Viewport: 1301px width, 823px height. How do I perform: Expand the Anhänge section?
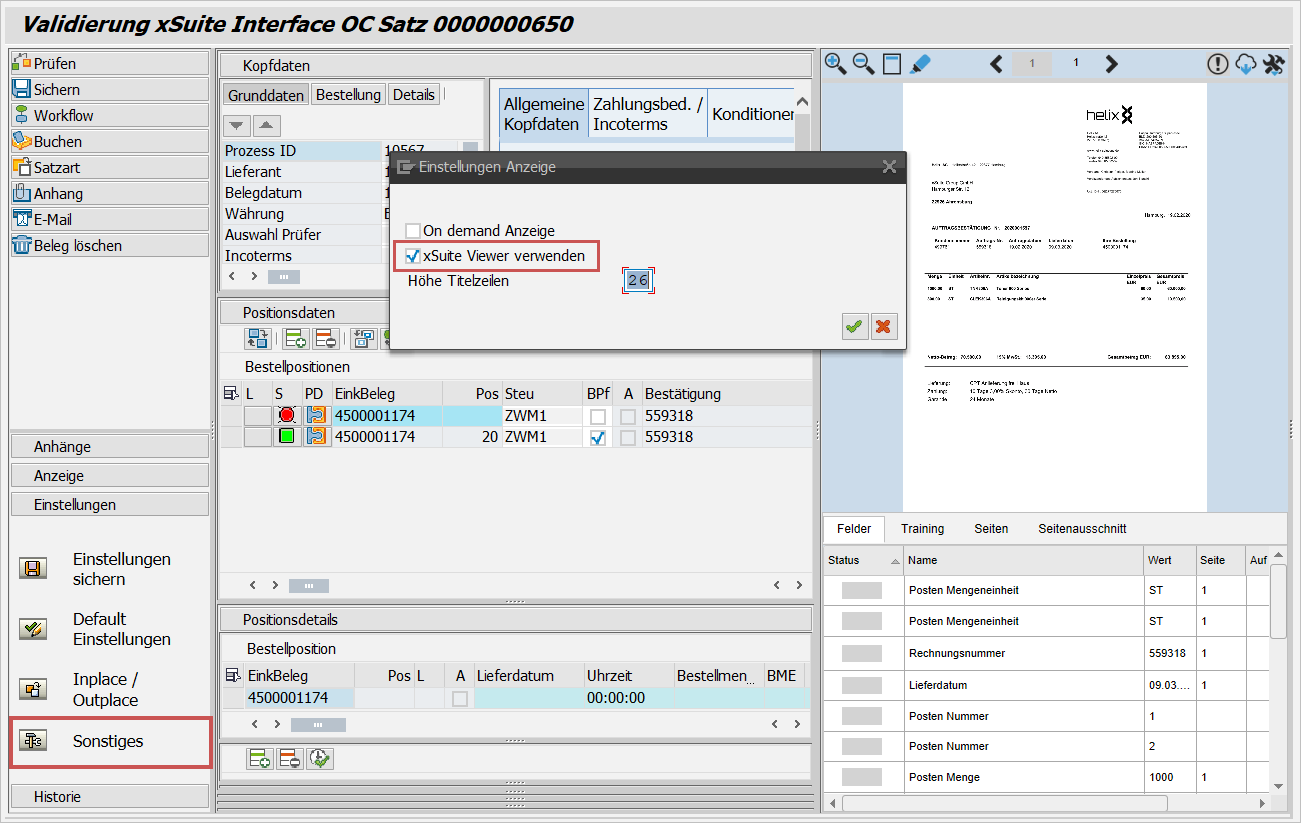point(110,447)
